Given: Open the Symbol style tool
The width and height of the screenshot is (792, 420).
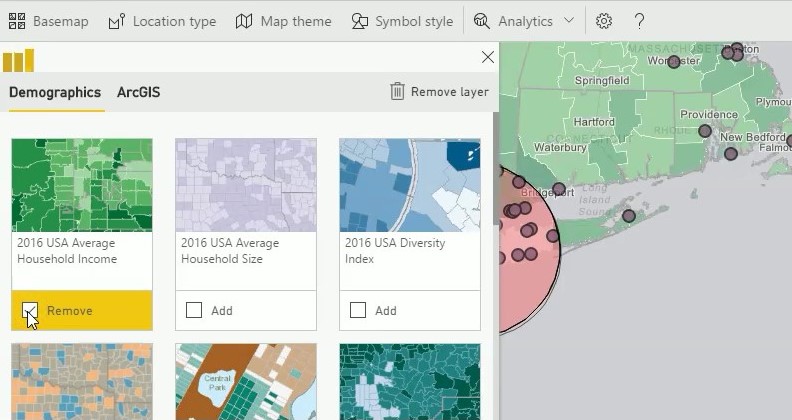Looking at the screenshot, I should (402, 21).
